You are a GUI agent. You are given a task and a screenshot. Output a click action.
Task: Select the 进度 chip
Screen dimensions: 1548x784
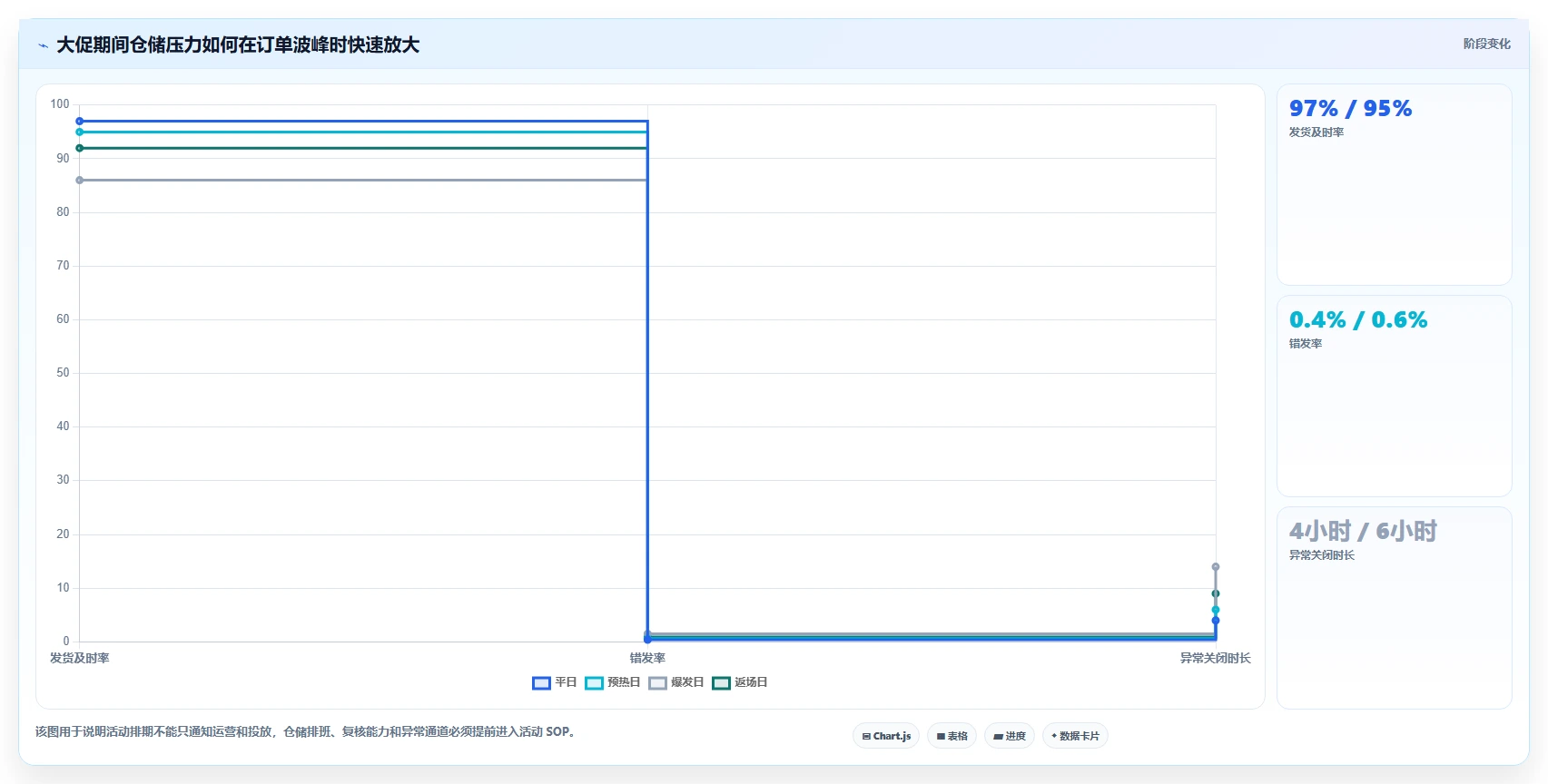[1010, 736]
